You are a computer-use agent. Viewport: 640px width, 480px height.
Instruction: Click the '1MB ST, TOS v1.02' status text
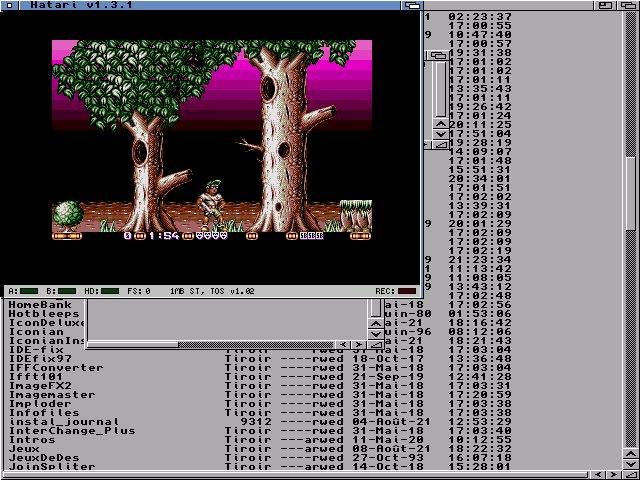(x=212, y=291)
